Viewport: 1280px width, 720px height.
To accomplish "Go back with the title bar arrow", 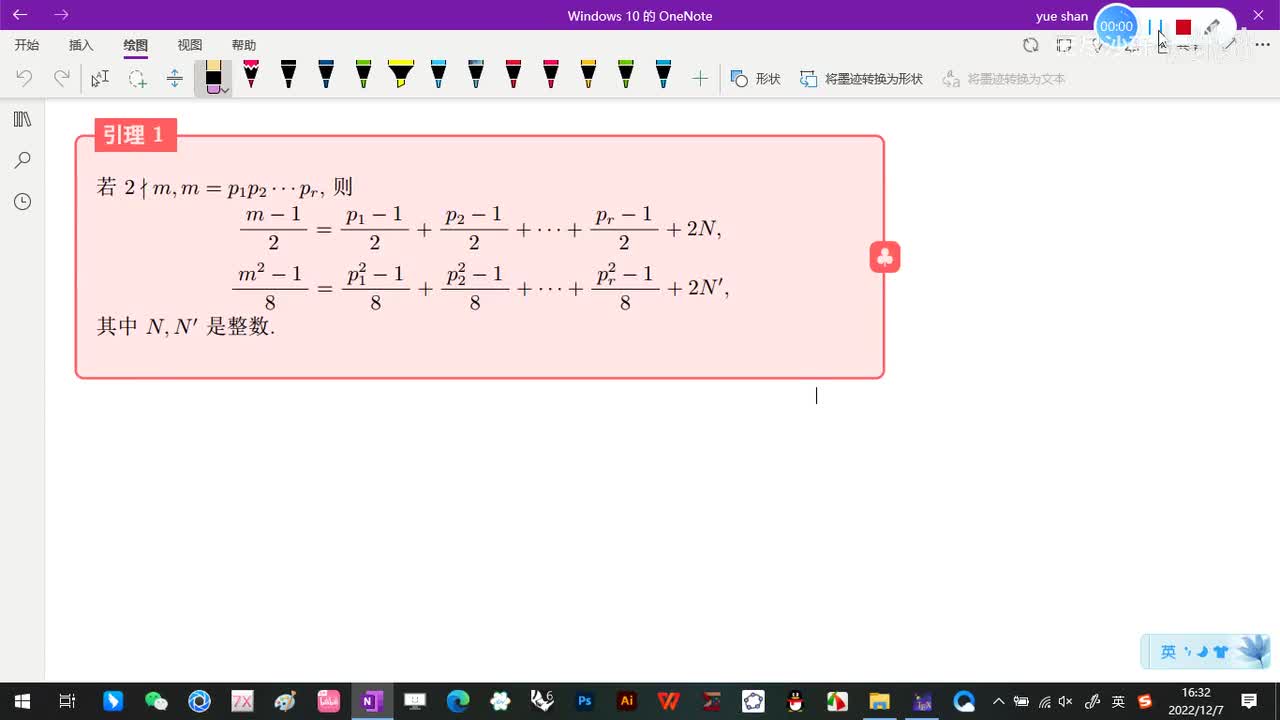I will tap(20, 15).
